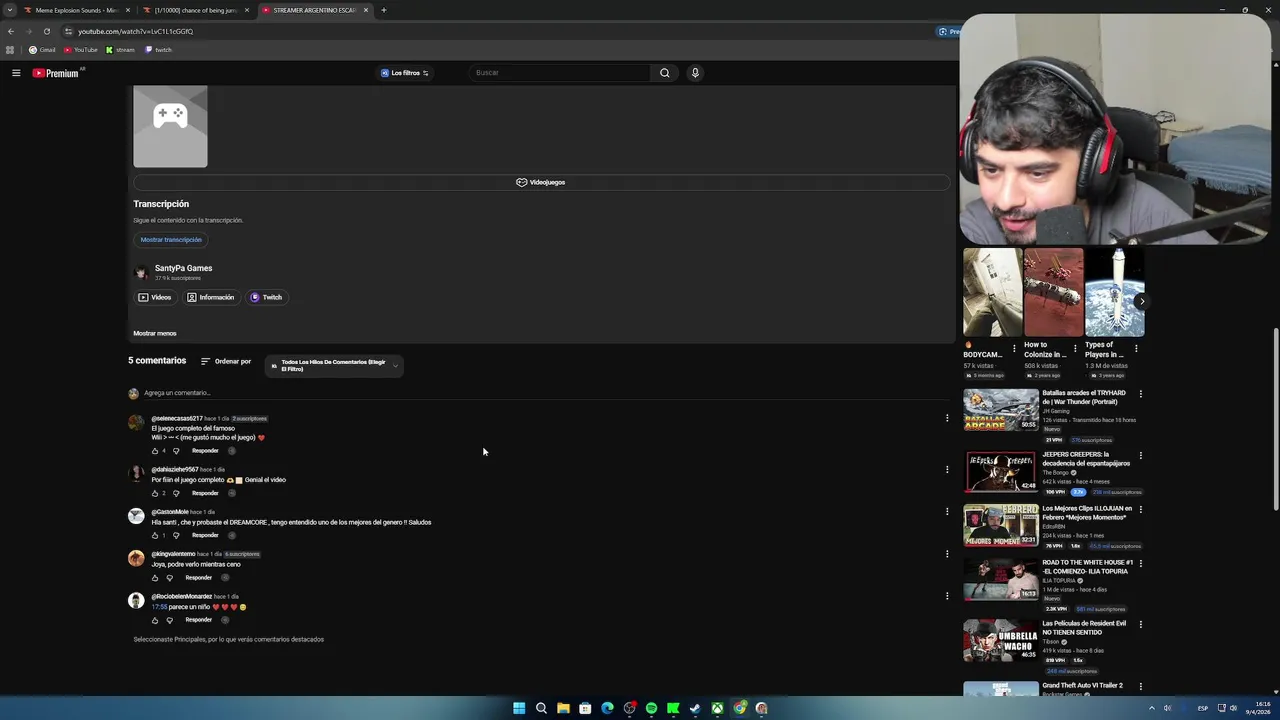Open options menu for @GastonMole comment
The height and width of the screenshot is (720, 1280).
click(x=947, y=511)
